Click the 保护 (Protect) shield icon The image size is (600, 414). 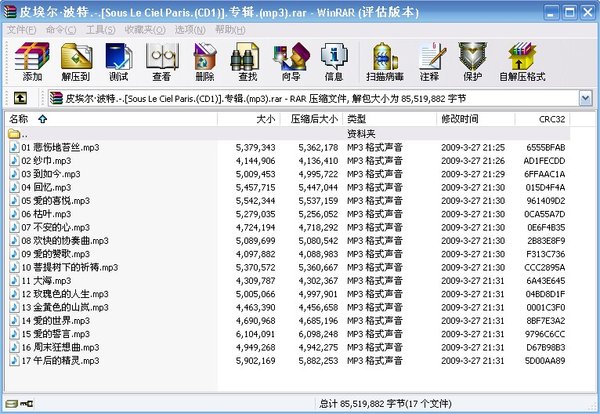473,62
